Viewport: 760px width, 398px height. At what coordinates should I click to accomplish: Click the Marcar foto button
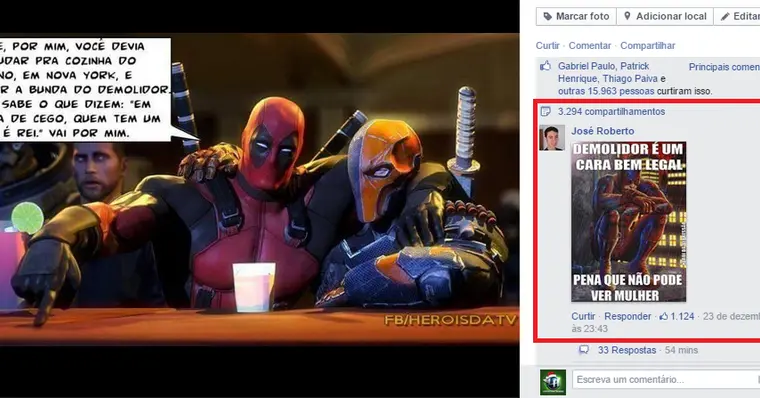click(576, 16)
